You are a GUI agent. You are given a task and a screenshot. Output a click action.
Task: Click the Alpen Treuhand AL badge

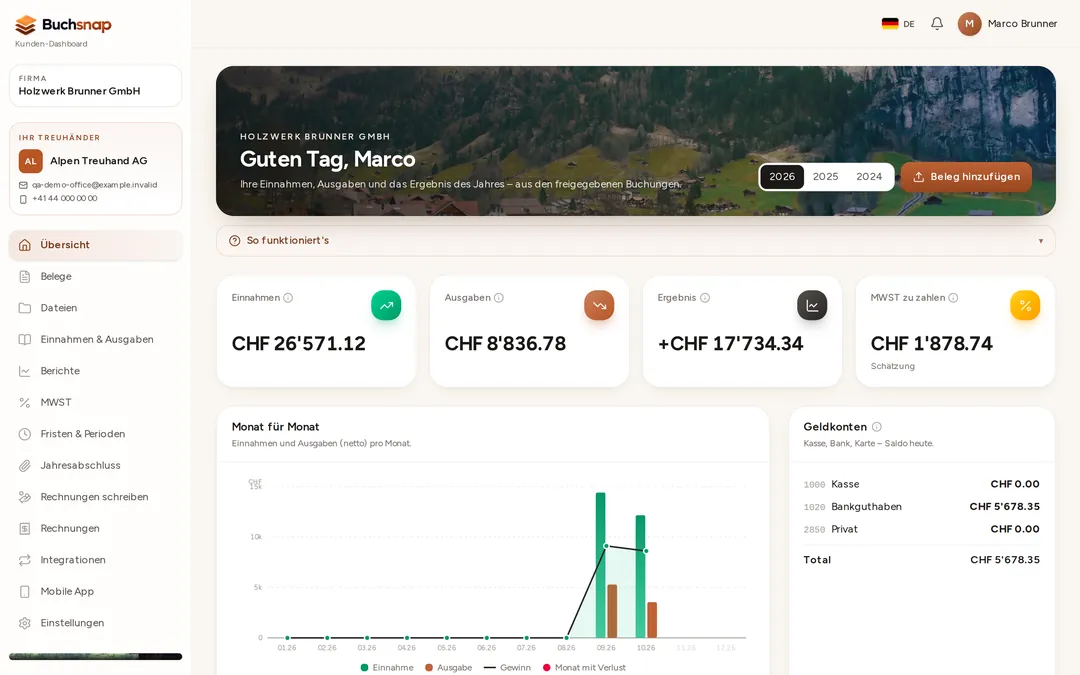point(30,160)
